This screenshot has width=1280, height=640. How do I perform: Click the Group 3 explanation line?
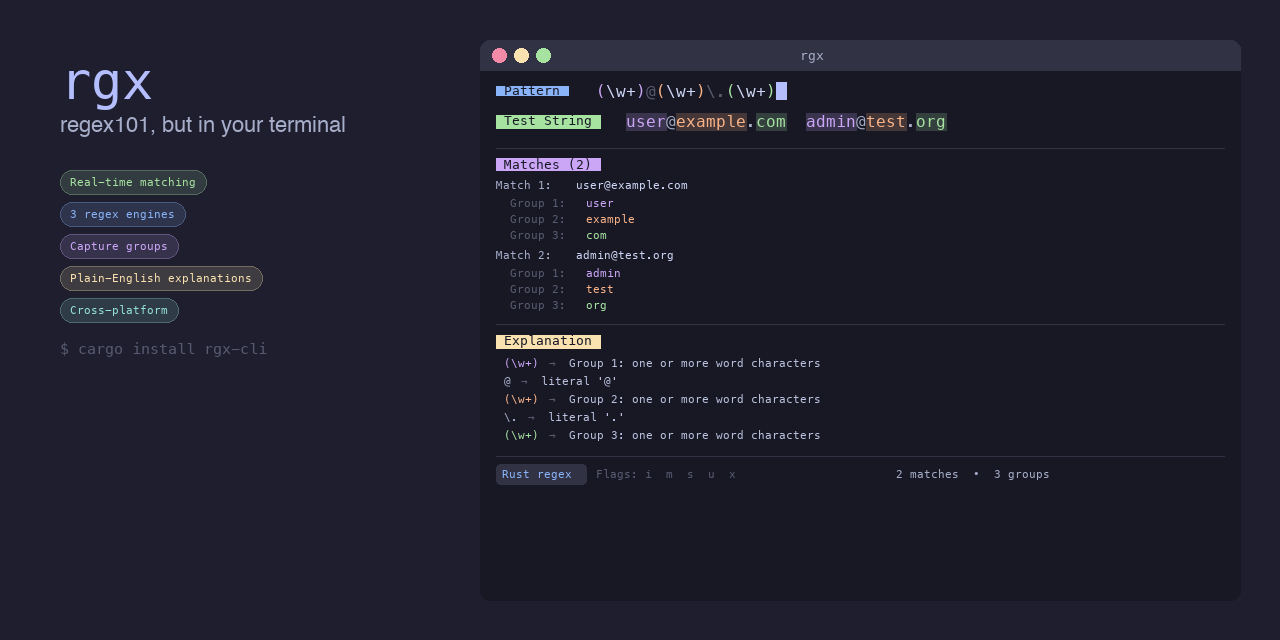pyautogui.click(x=662, y=435)
